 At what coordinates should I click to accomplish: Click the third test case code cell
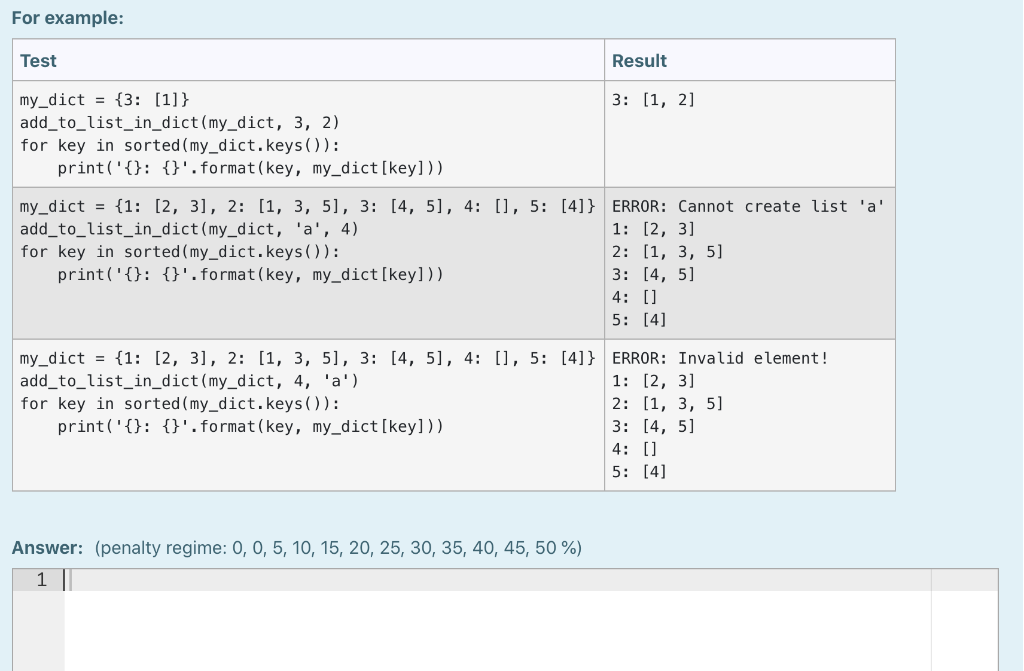(x=300, y=415)
